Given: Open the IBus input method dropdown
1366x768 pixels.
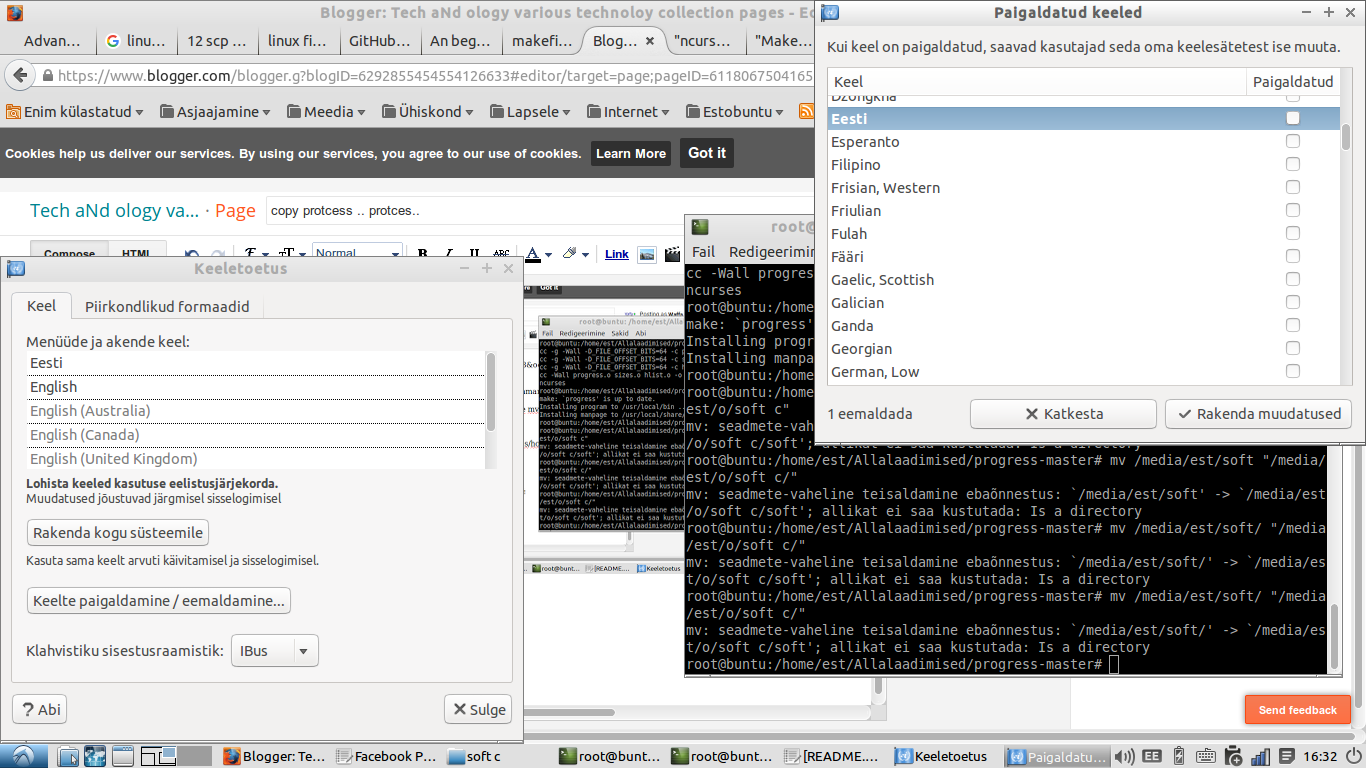Looking at the screenshot, I should click(x=274, y=651).
